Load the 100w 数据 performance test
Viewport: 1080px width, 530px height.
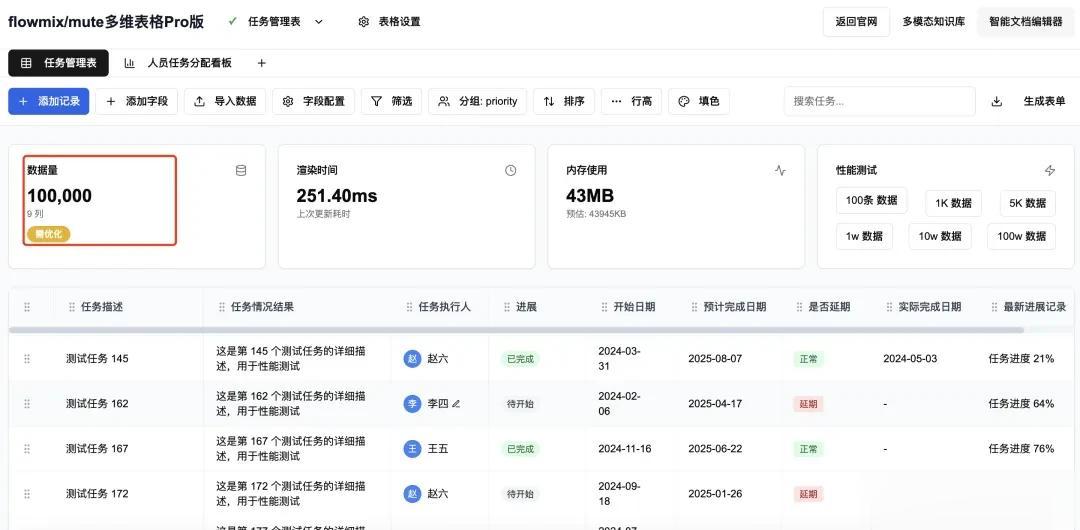1021,236
